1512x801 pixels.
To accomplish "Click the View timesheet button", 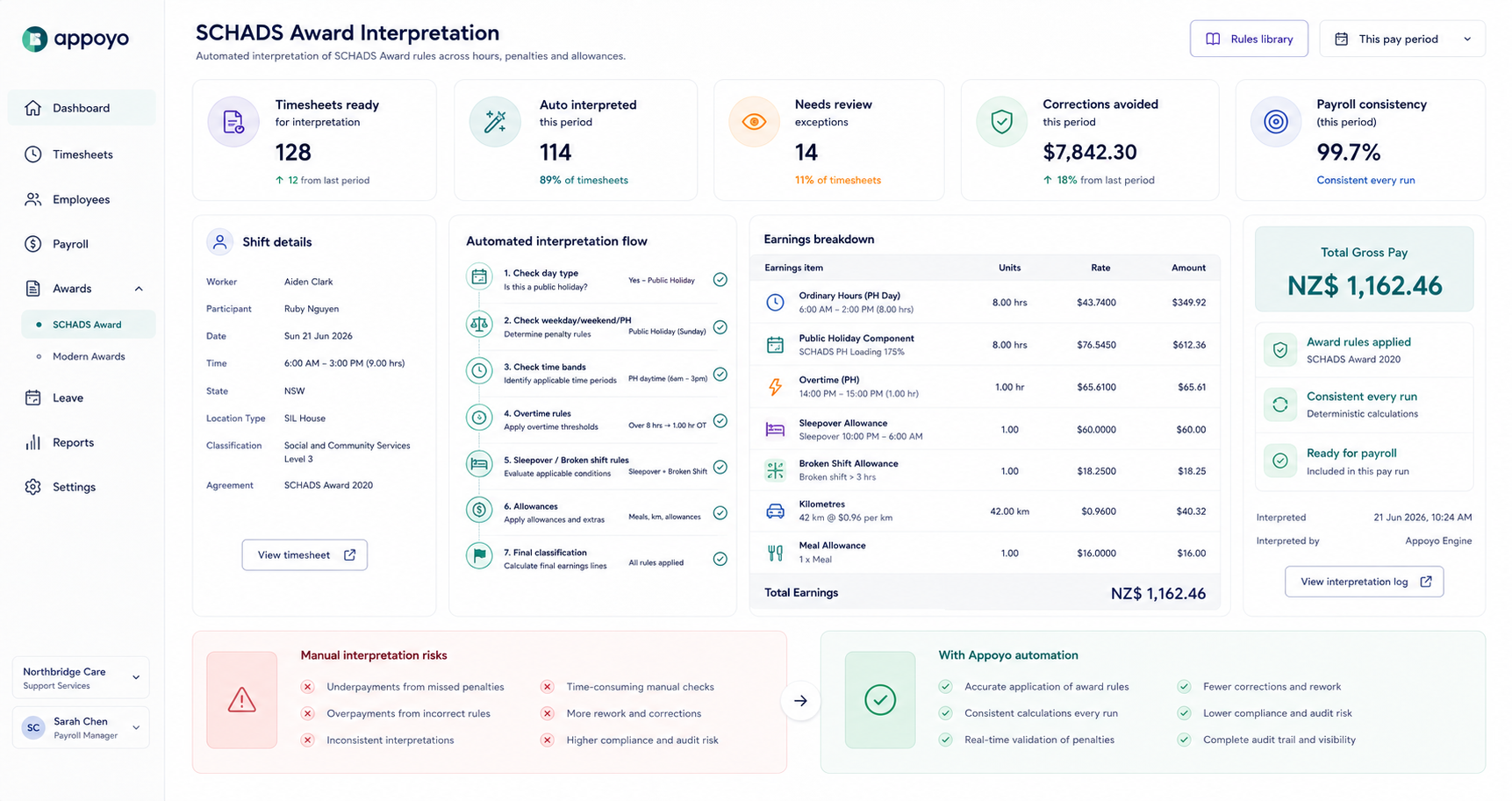I will click(305, 554).
